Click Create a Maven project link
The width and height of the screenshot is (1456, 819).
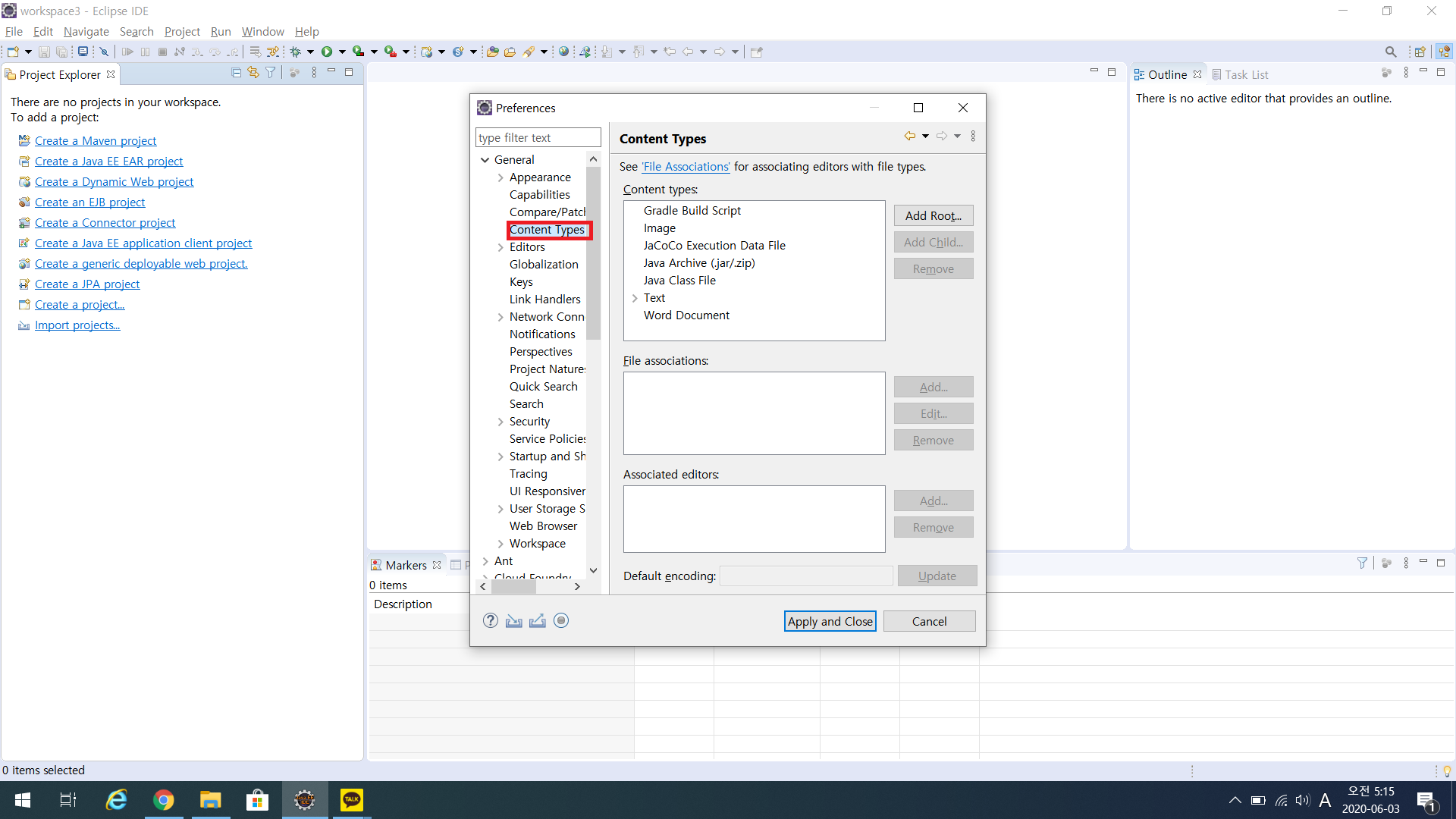coord(96,141)
